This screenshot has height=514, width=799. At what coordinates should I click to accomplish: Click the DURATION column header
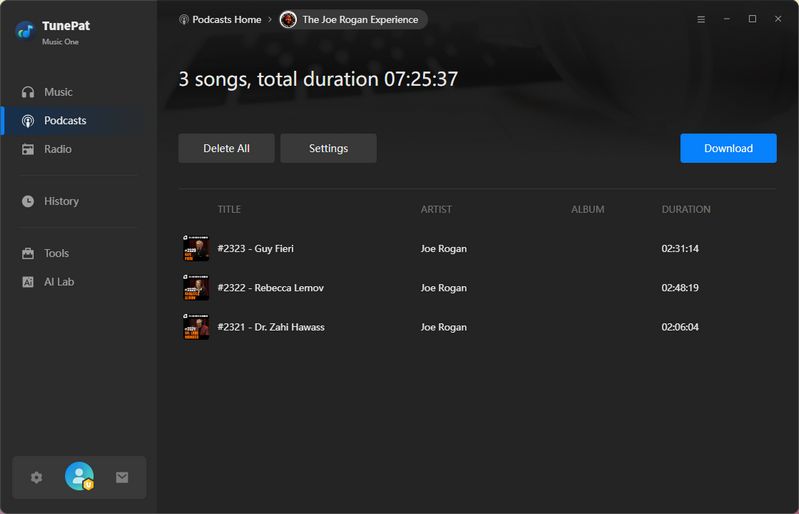click(x=686, y=209)
